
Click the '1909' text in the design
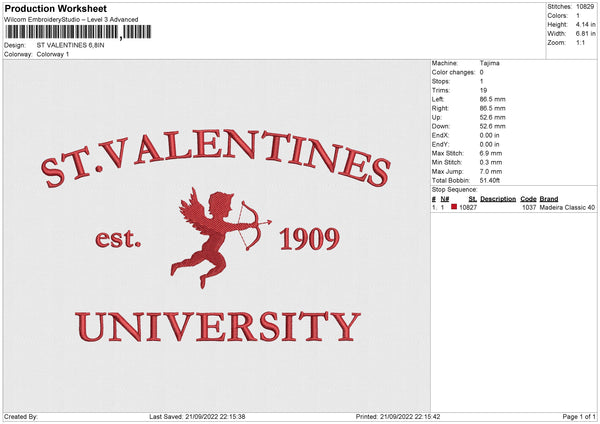click(x=310, y=238)
